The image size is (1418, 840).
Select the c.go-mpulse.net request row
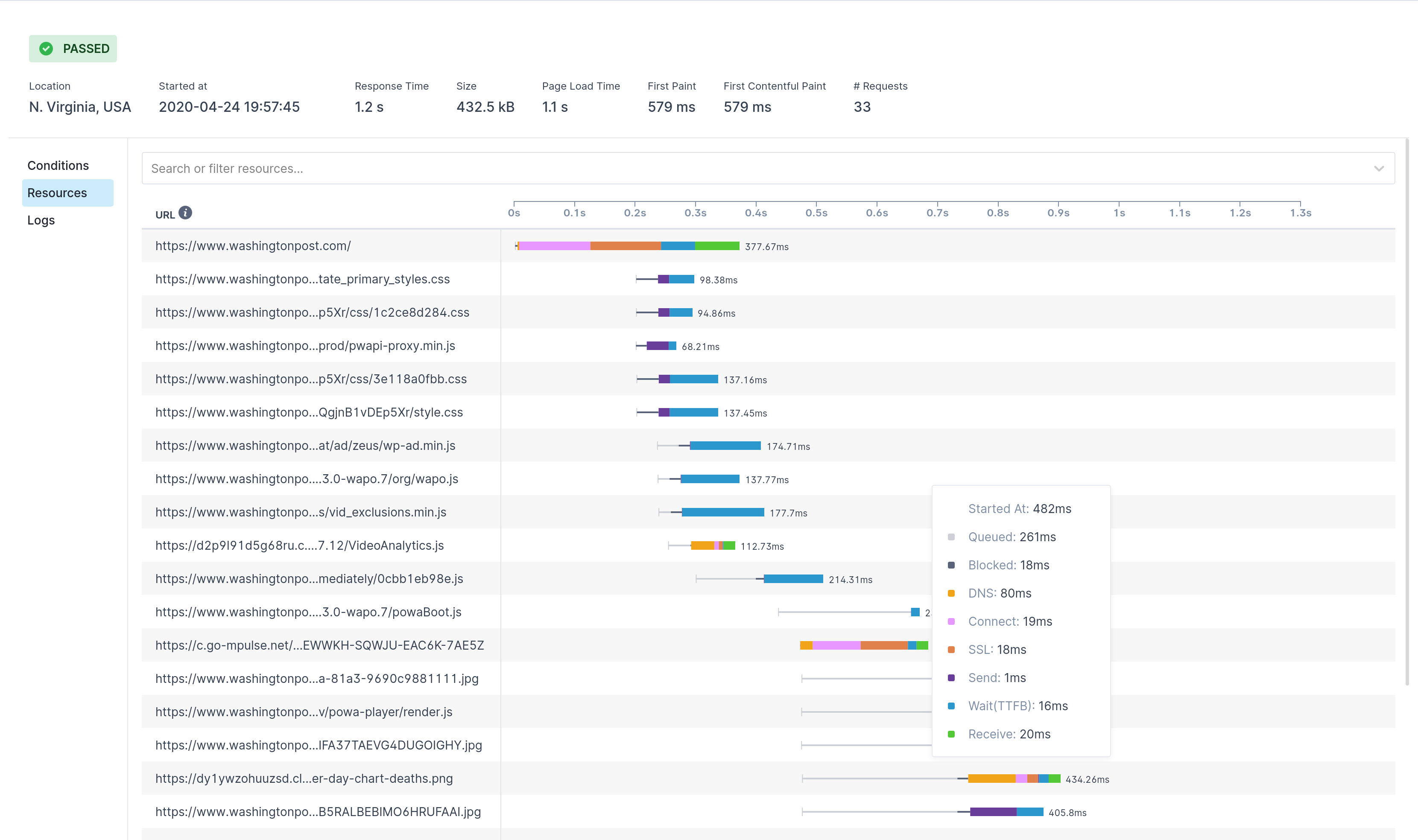(319, 645)
